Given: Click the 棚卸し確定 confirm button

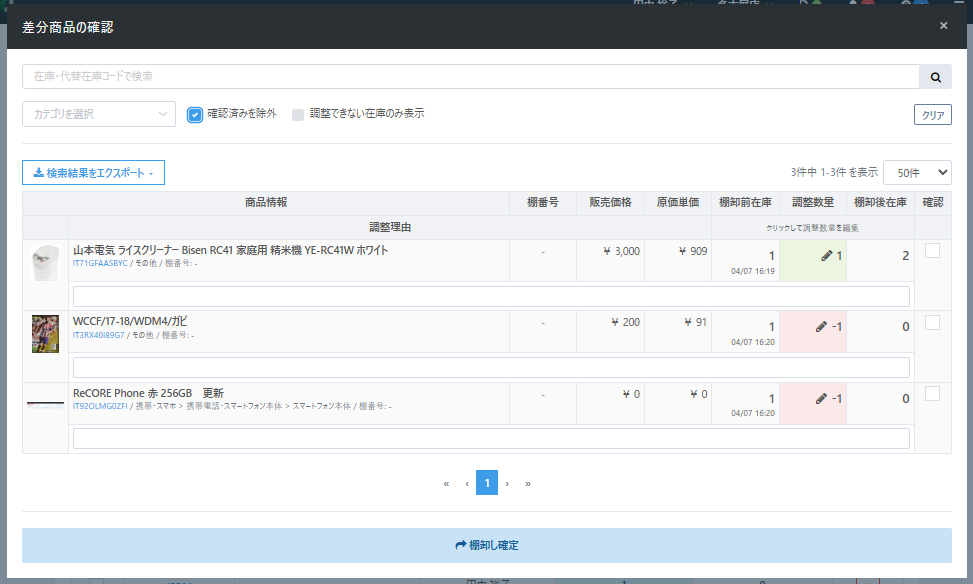Looking at the screenshot, I should pyautogui.click(x=486, y=546).
